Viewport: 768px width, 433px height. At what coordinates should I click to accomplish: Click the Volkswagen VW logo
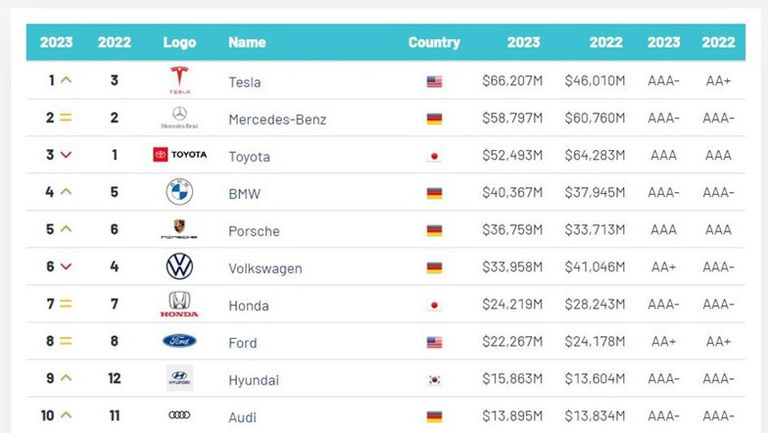click(x=179, y=267)
